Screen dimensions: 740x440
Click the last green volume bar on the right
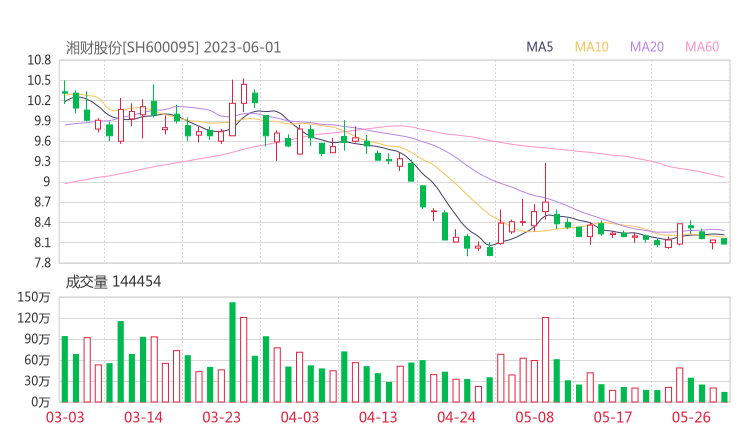coord(724,397)
